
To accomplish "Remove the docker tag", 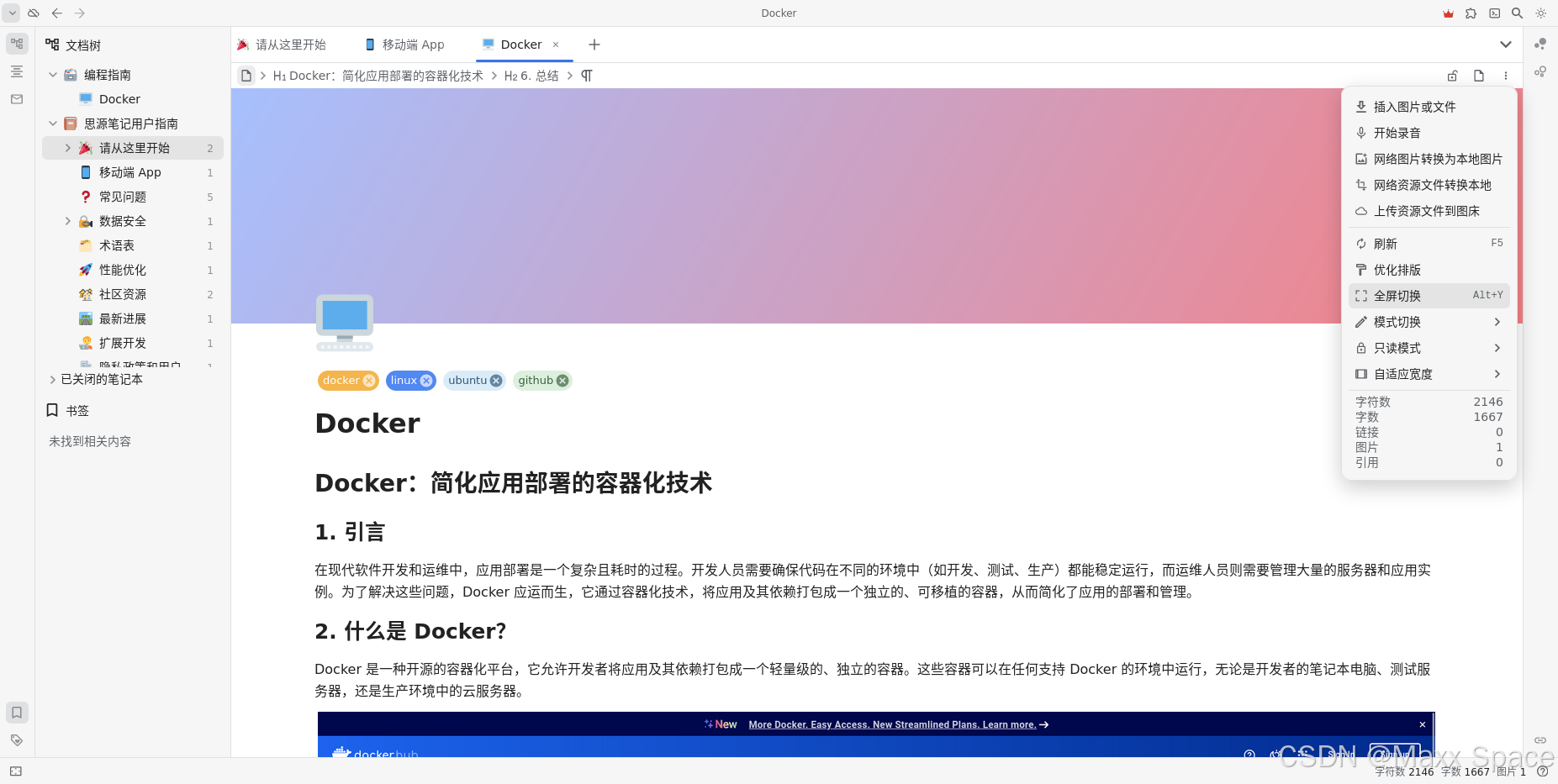I will pos(368,381).
